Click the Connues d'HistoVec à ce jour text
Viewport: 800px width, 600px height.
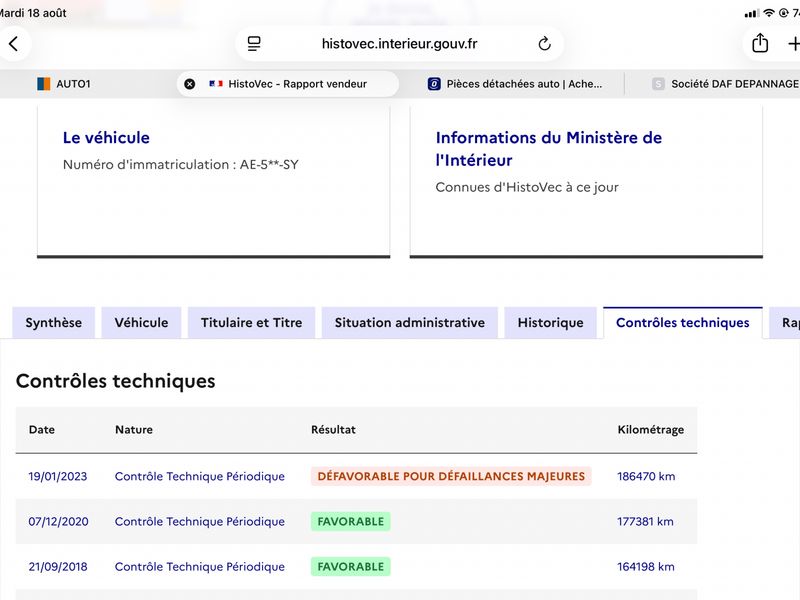coord(527,187)
